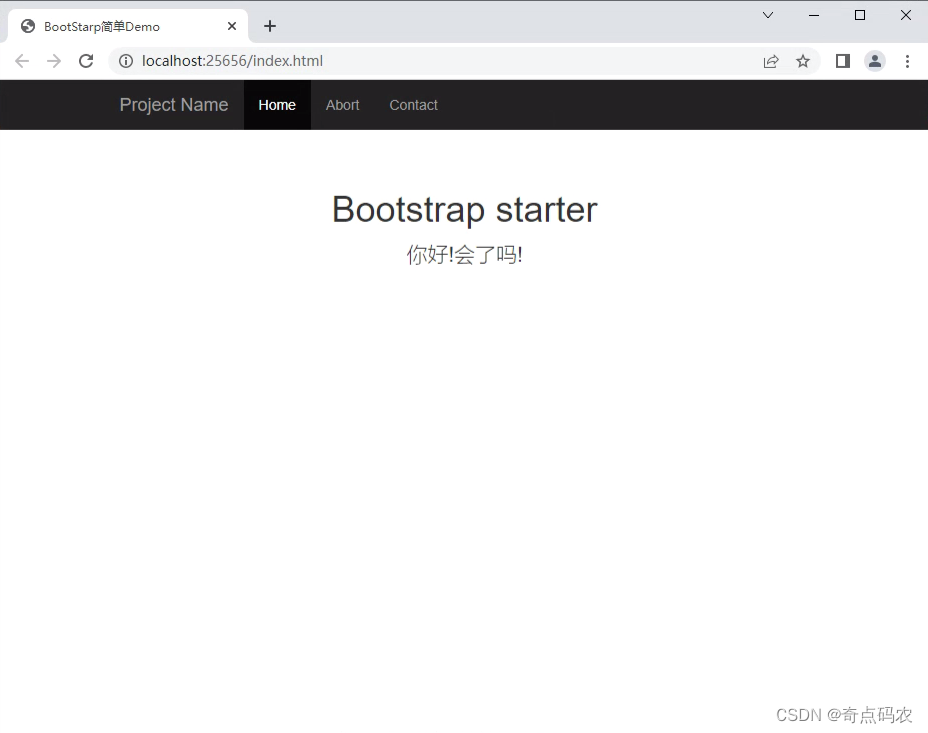Click the browser back arrow
The width and height of the screenshot is (928, 733).
coord(22,61)
